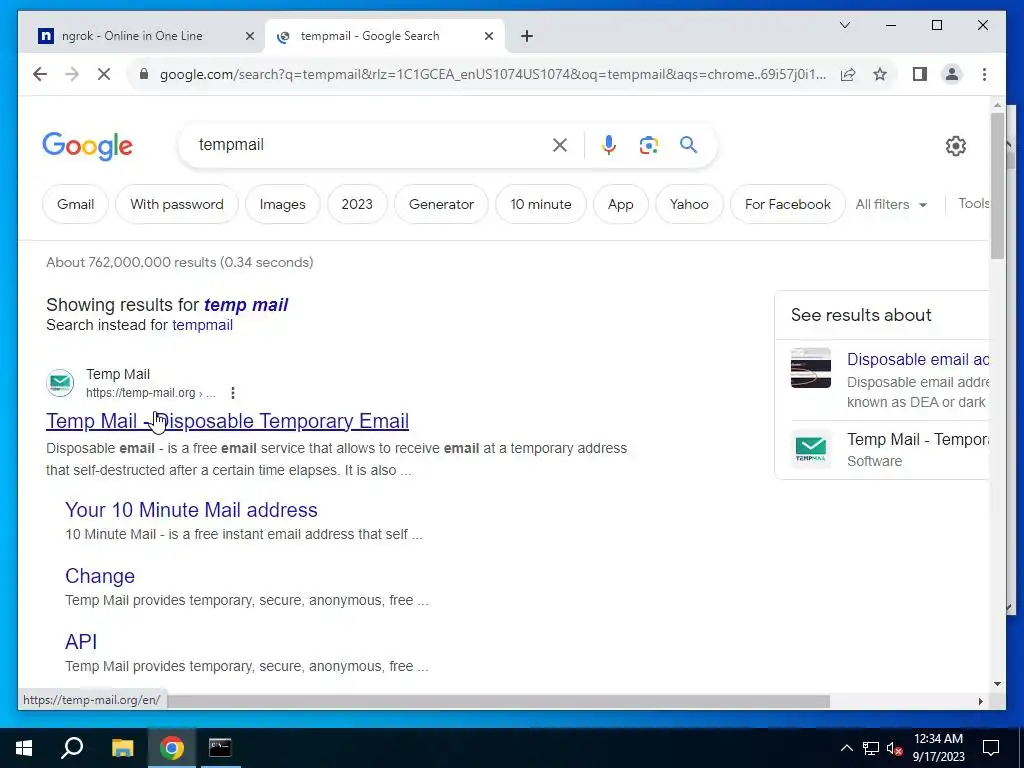The height and width of the screenshot is (768, 1024).
Task: Click the Chrome address bar URL
Action: [493, 74]
